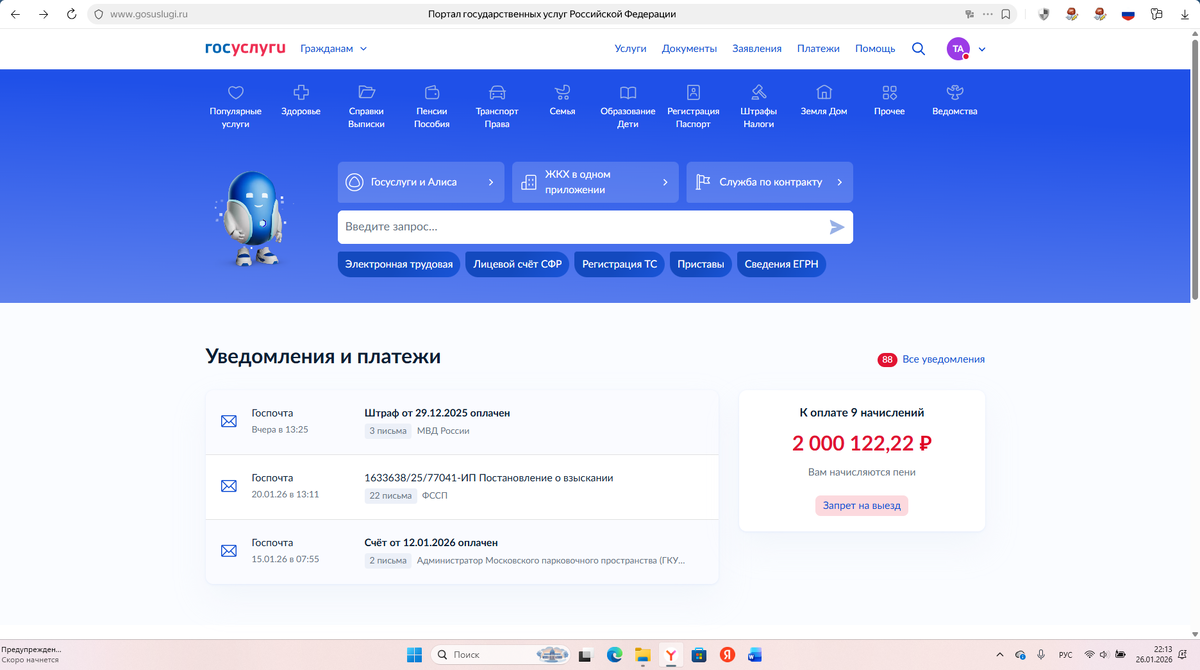The height and width of the screenshot is (670, 1200).
Task: Click the РУС language indicator in tray
Action: (x=1066, y=655)
